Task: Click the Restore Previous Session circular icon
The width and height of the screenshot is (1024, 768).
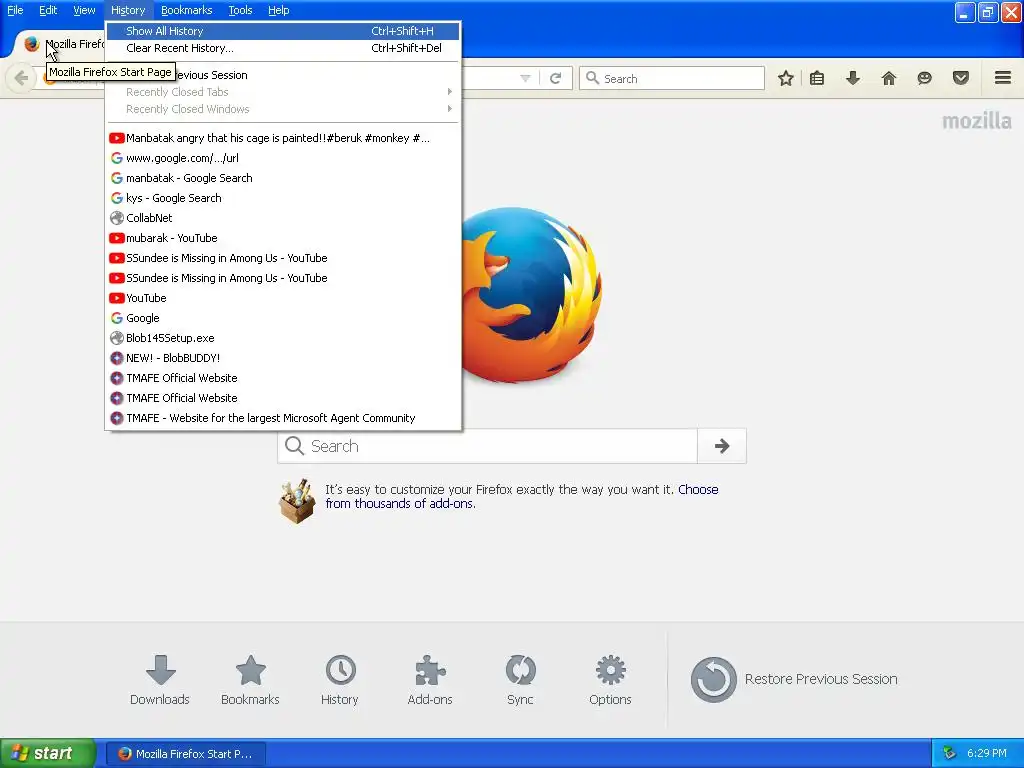Action: (x=713, y=679)
